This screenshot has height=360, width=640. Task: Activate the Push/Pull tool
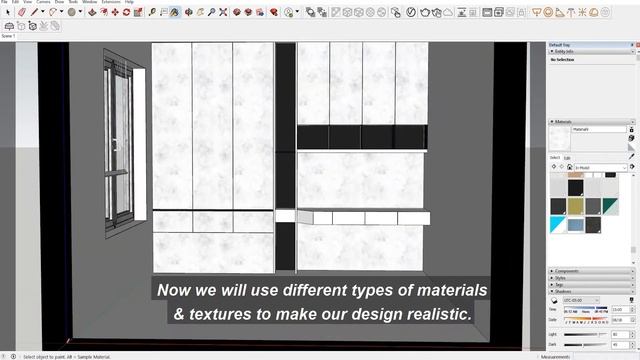point(92,12)
